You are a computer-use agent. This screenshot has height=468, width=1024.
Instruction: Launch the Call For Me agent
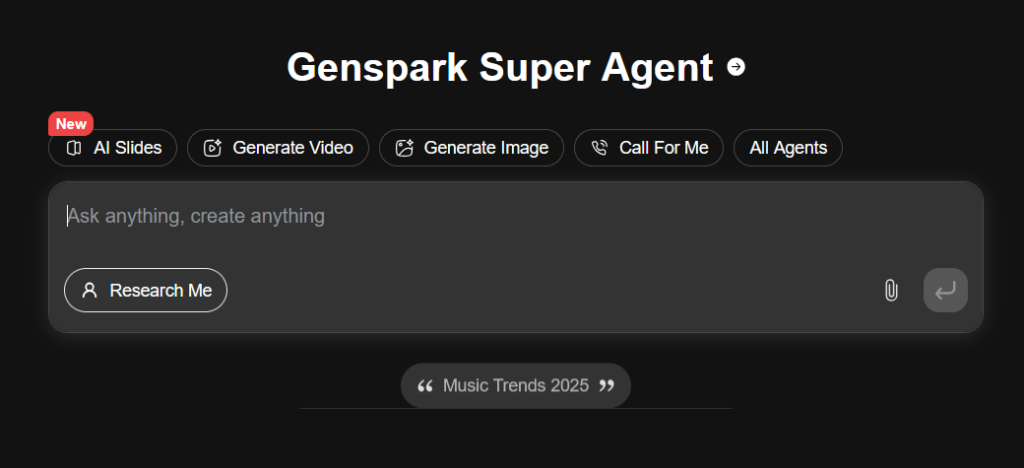pos(648,148)
